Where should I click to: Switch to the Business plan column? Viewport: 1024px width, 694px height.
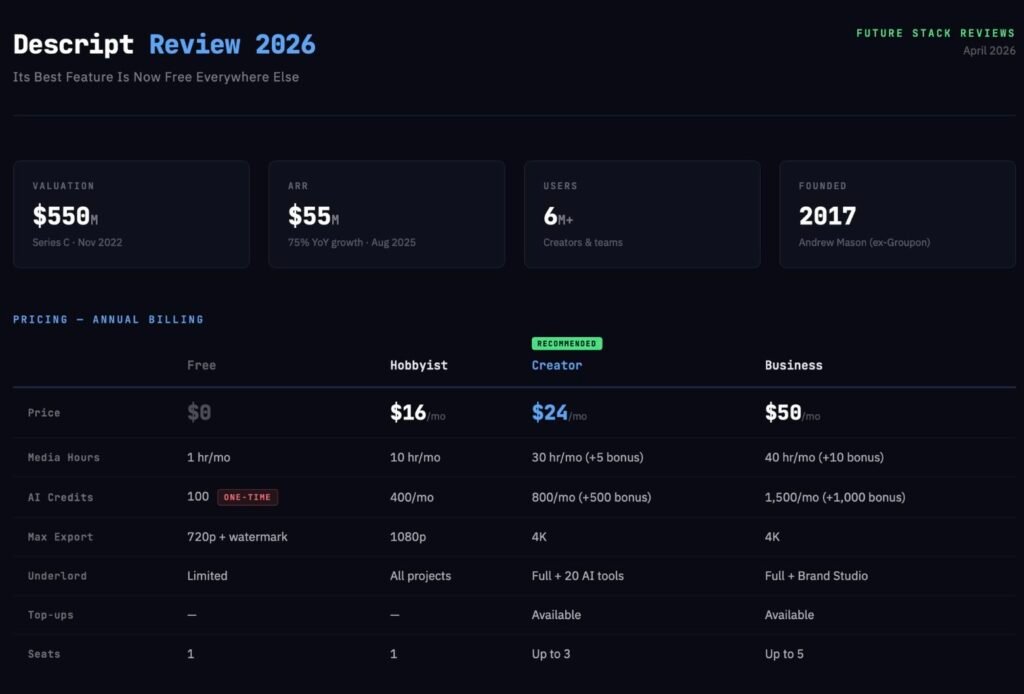793,365
